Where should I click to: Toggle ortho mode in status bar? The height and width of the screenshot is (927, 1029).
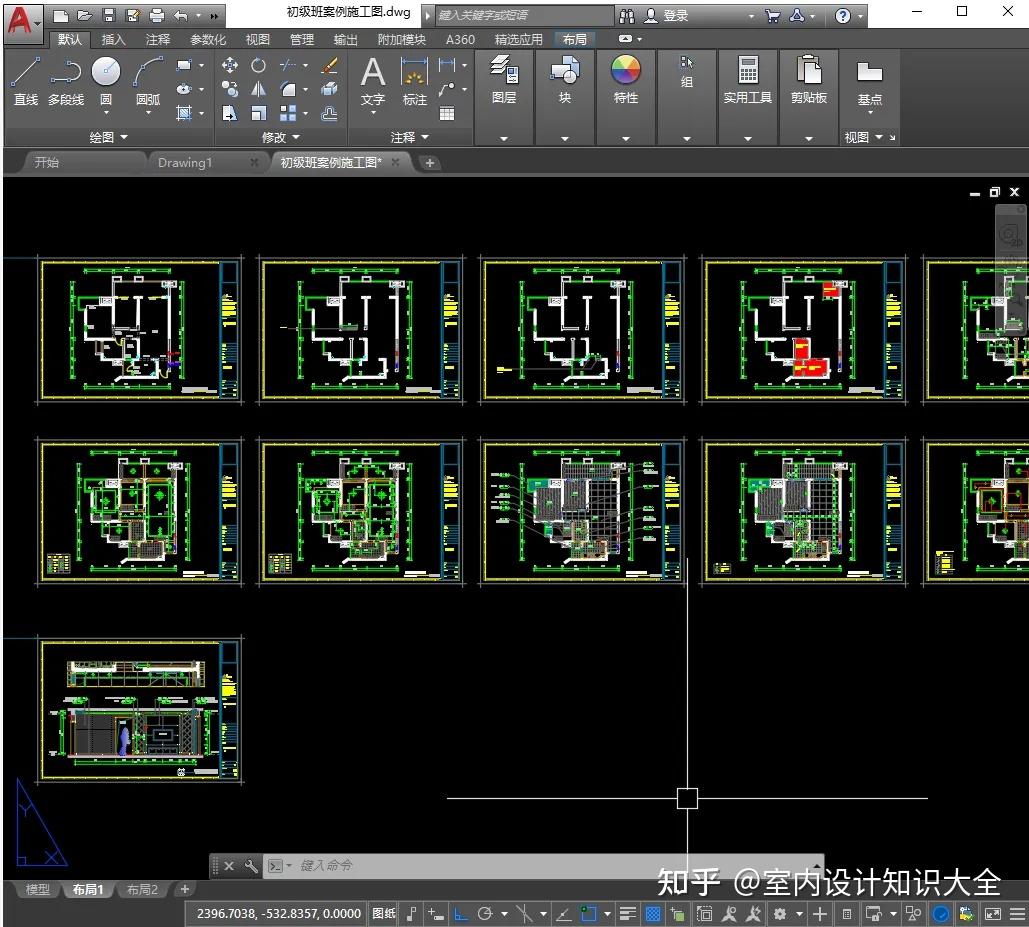pos(461,913)
